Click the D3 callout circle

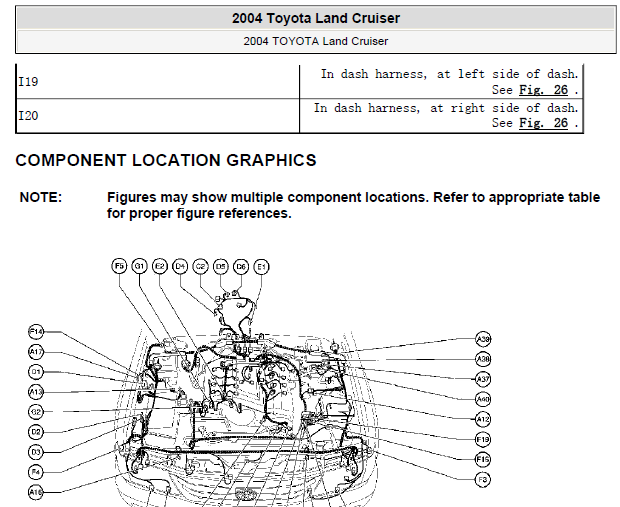36,452
